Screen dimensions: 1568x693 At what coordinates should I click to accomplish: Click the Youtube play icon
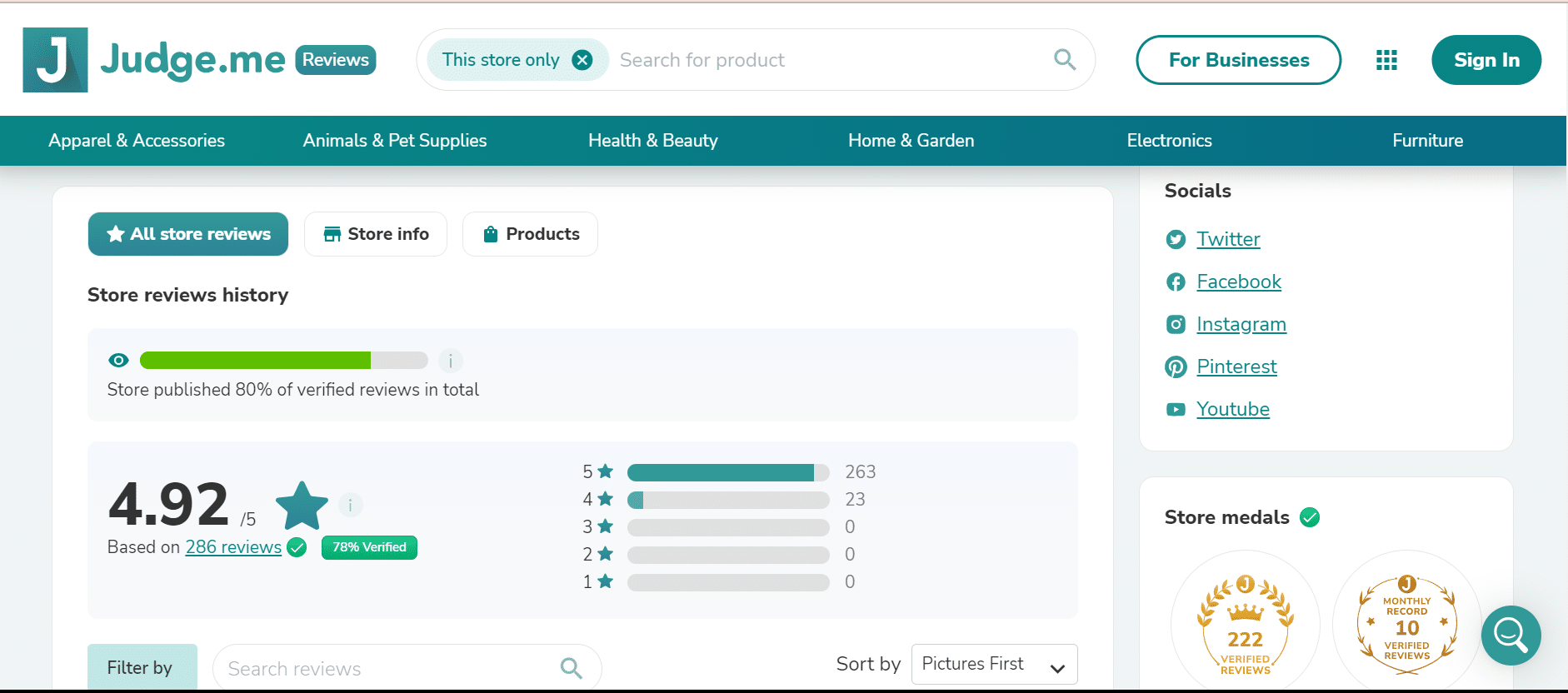(x=1176, y=410)
